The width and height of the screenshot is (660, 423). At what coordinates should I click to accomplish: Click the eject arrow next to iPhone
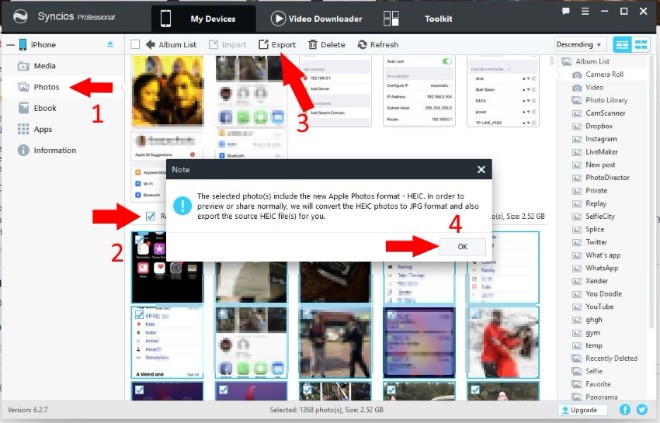pyautogui.click(x=110, y=45)
